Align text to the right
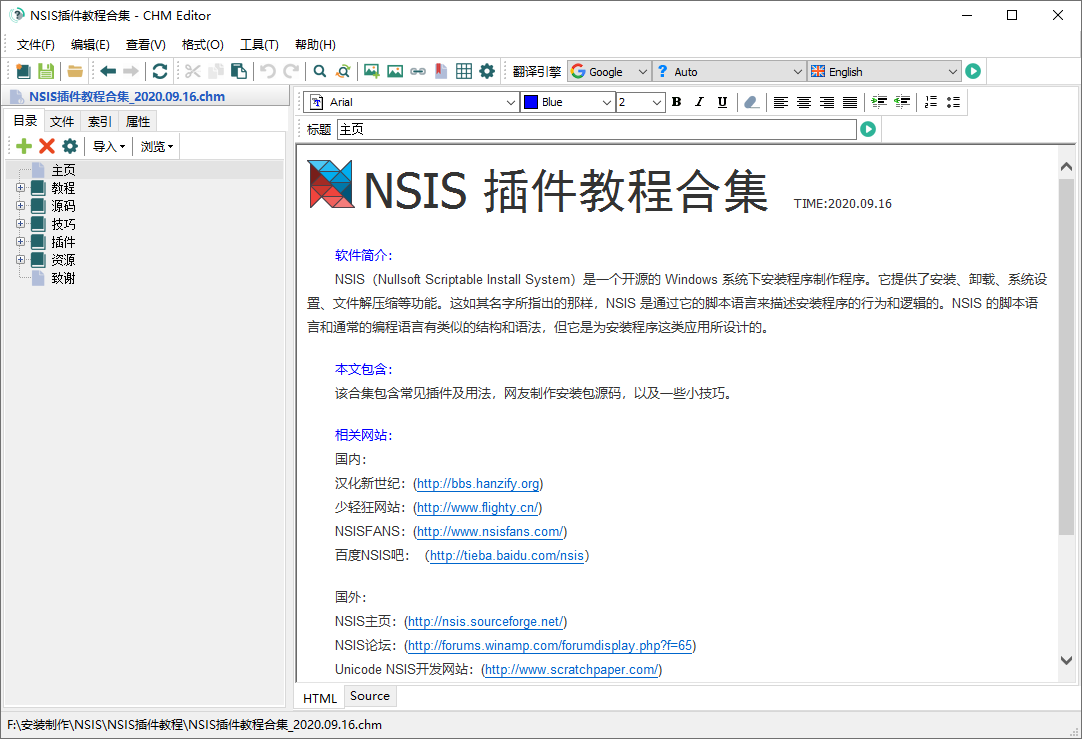The height and width of the screenshot is (739, 1082). [827, 102]
